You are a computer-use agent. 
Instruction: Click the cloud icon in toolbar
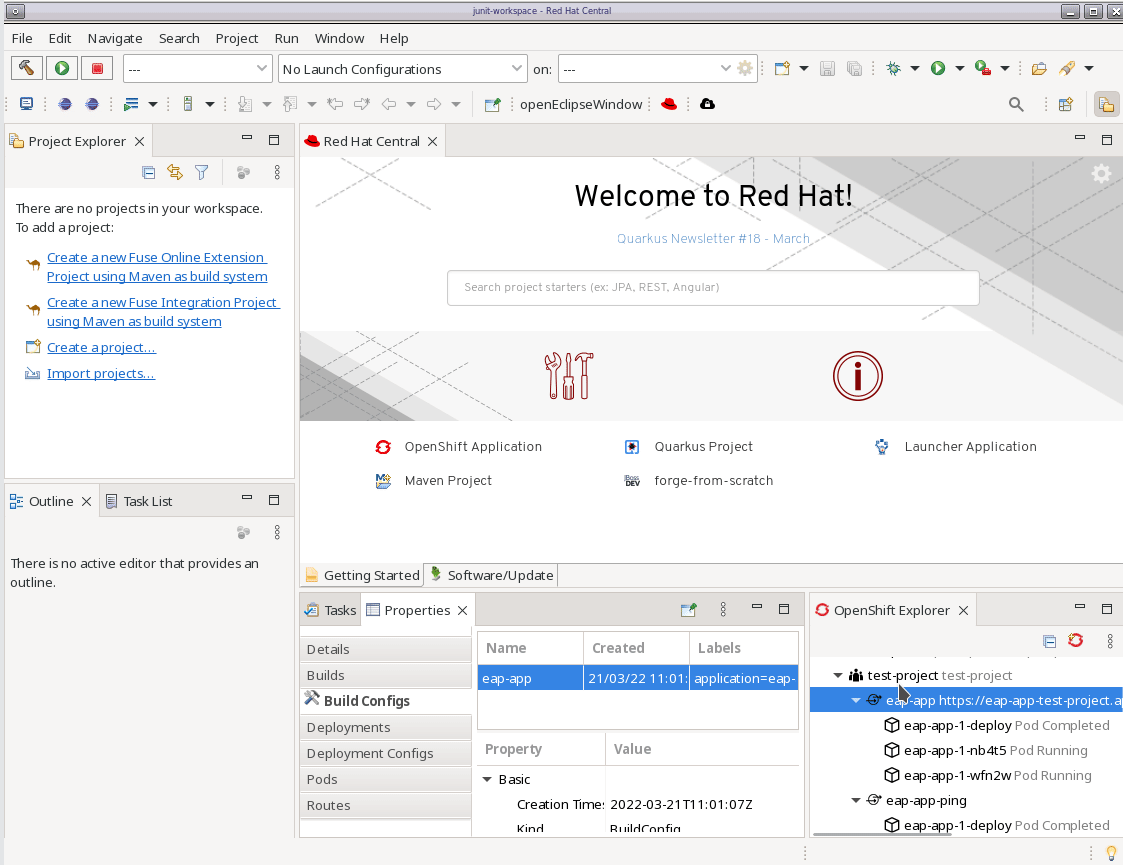[708, 105]
